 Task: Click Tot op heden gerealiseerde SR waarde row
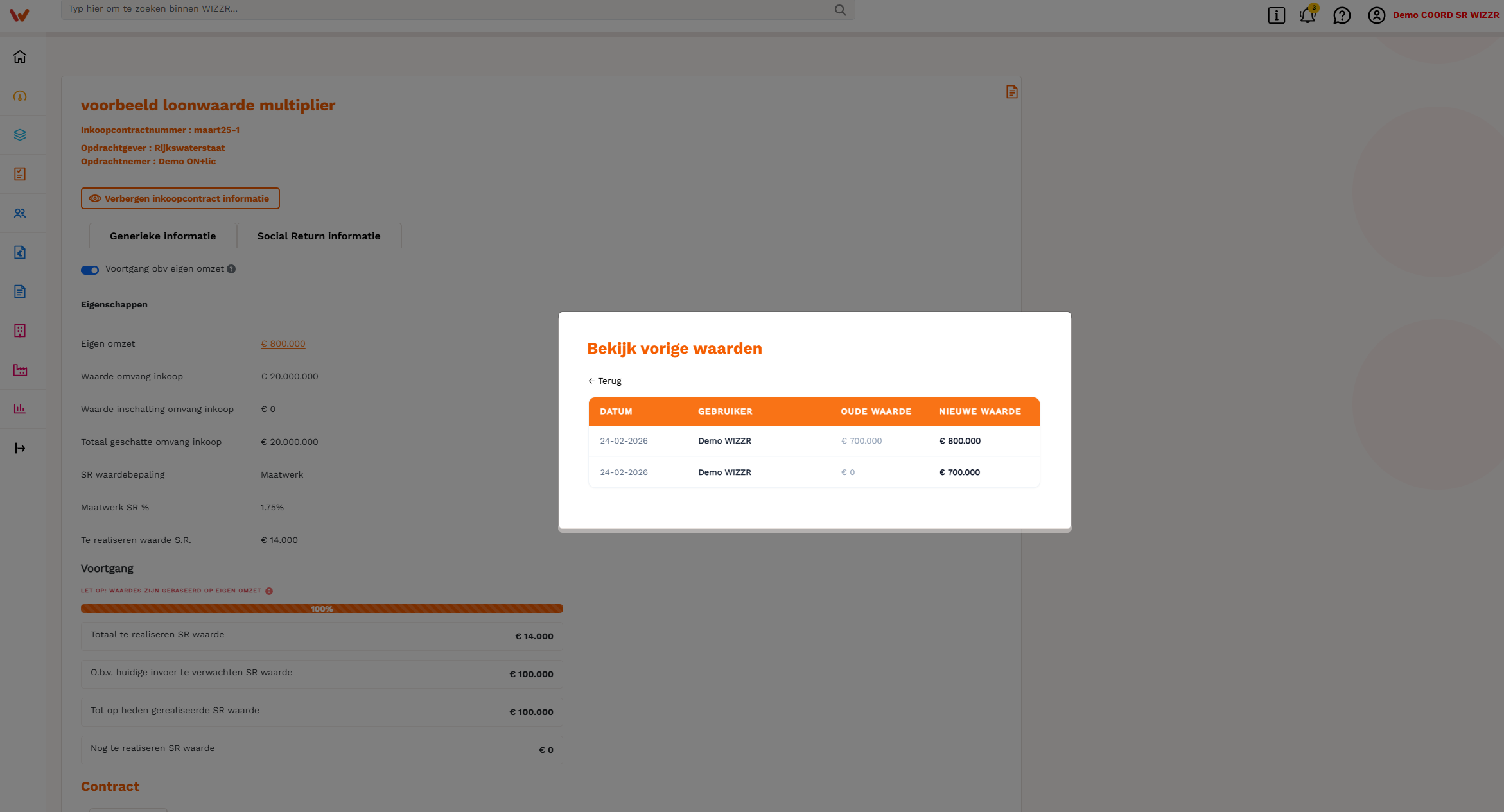(322, 712)
